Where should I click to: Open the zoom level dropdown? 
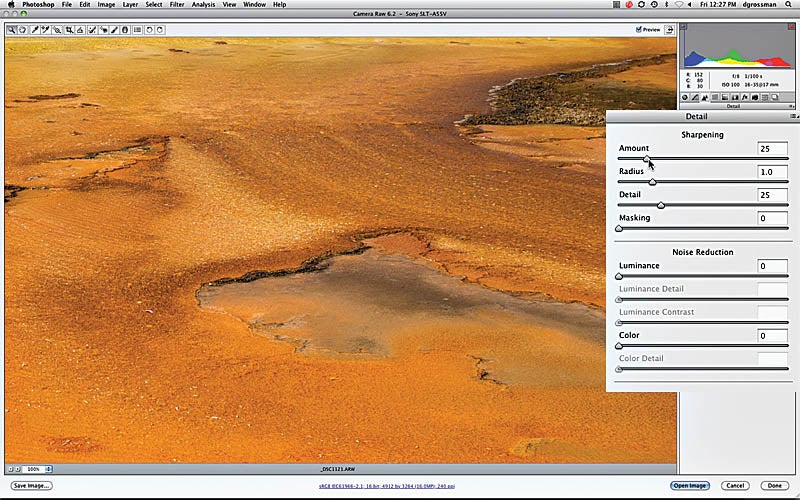pos(48,468)
